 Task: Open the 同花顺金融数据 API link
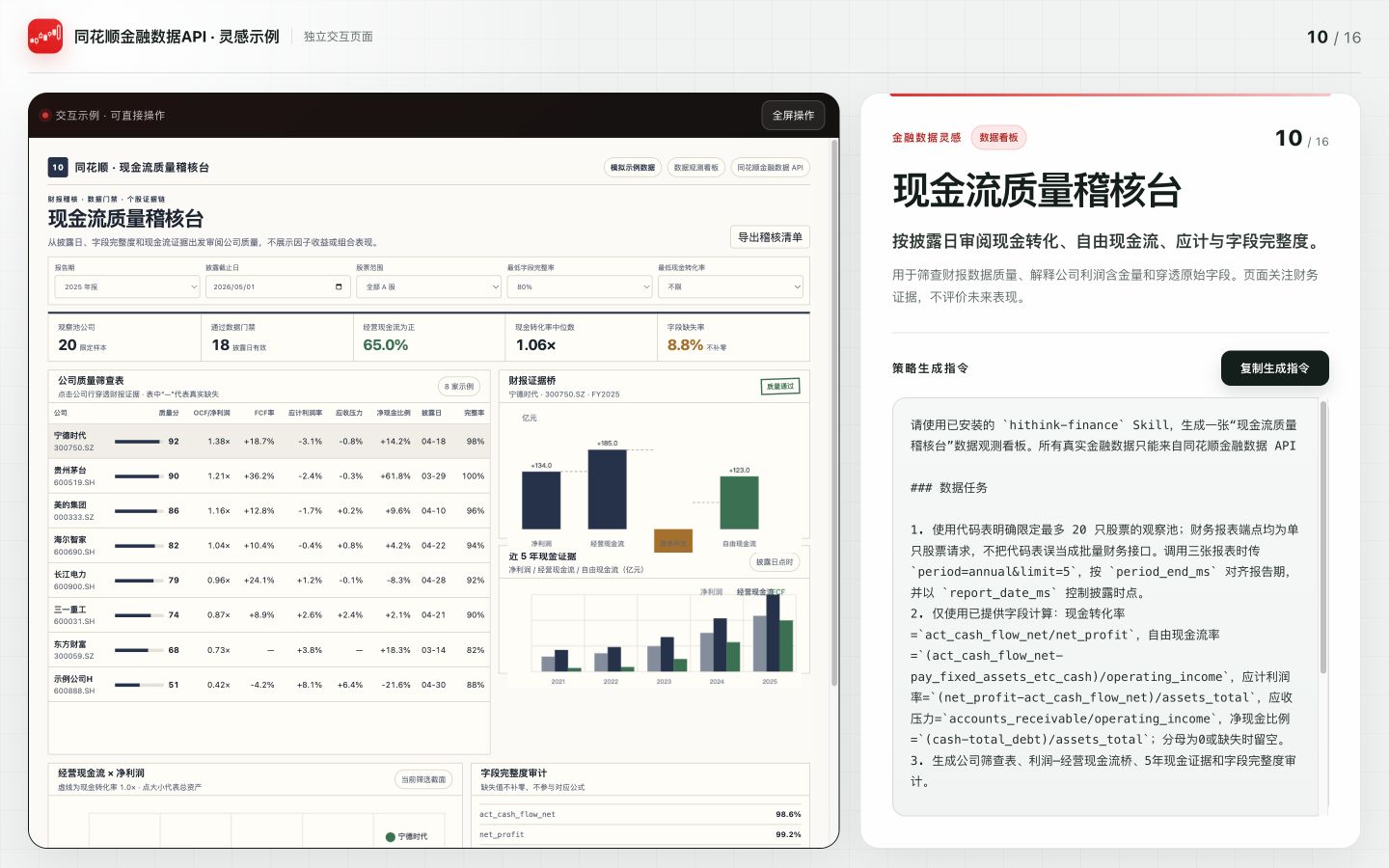pyautogui.click(x=770, y=167)
